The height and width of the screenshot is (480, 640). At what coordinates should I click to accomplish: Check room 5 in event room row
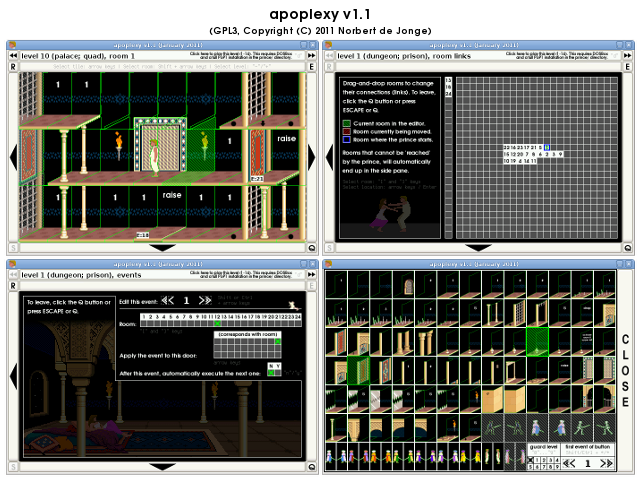click(x=171, y=324)
